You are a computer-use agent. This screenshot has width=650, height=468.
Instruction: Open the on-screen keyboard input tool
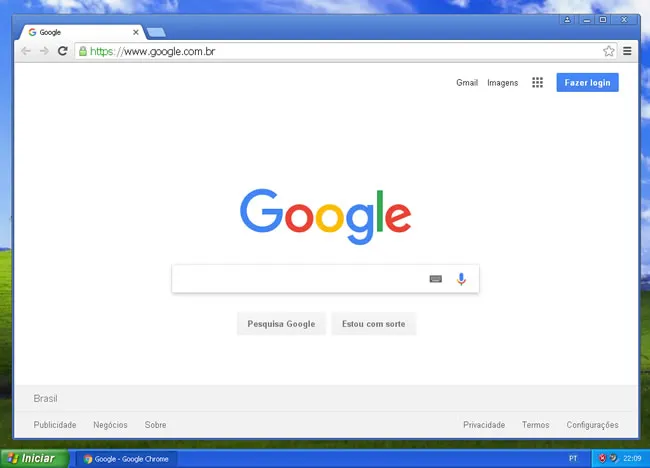(x=435, y=279)
